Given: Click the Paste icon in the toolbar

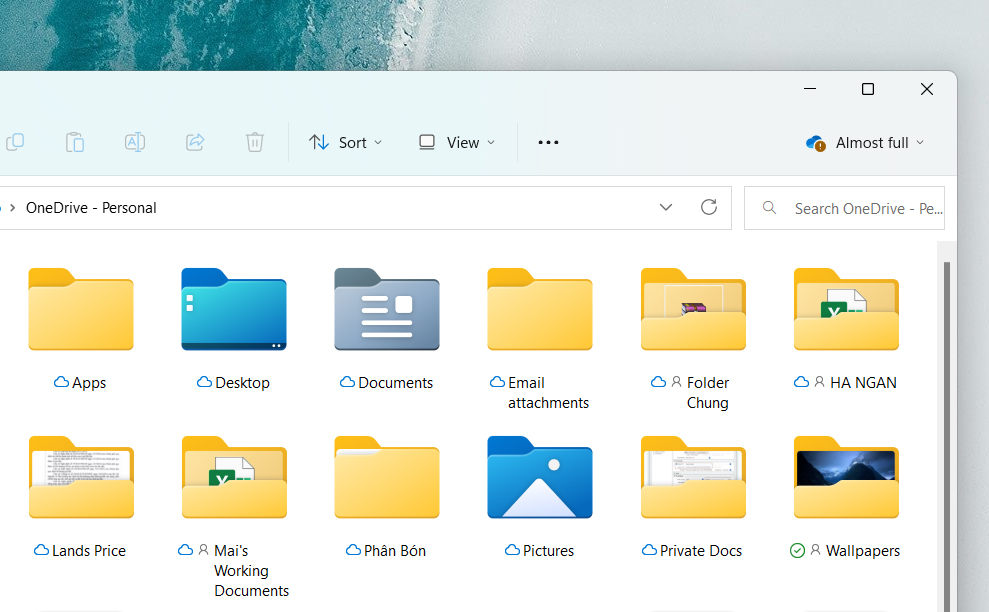Looking at the screenshot, I should [75, 142].
